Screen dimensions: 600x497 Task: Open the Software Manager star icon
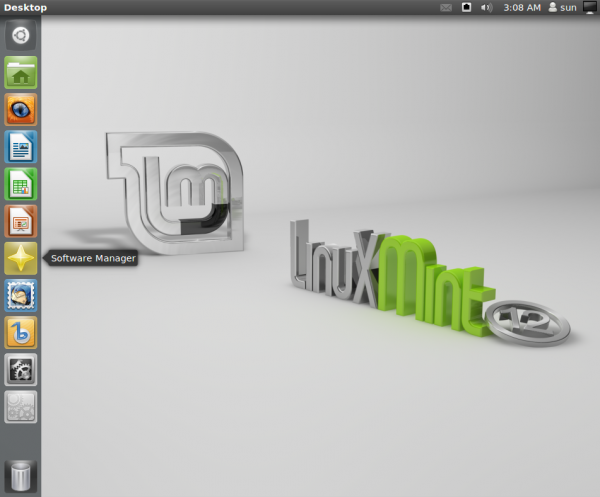(21, 258)
